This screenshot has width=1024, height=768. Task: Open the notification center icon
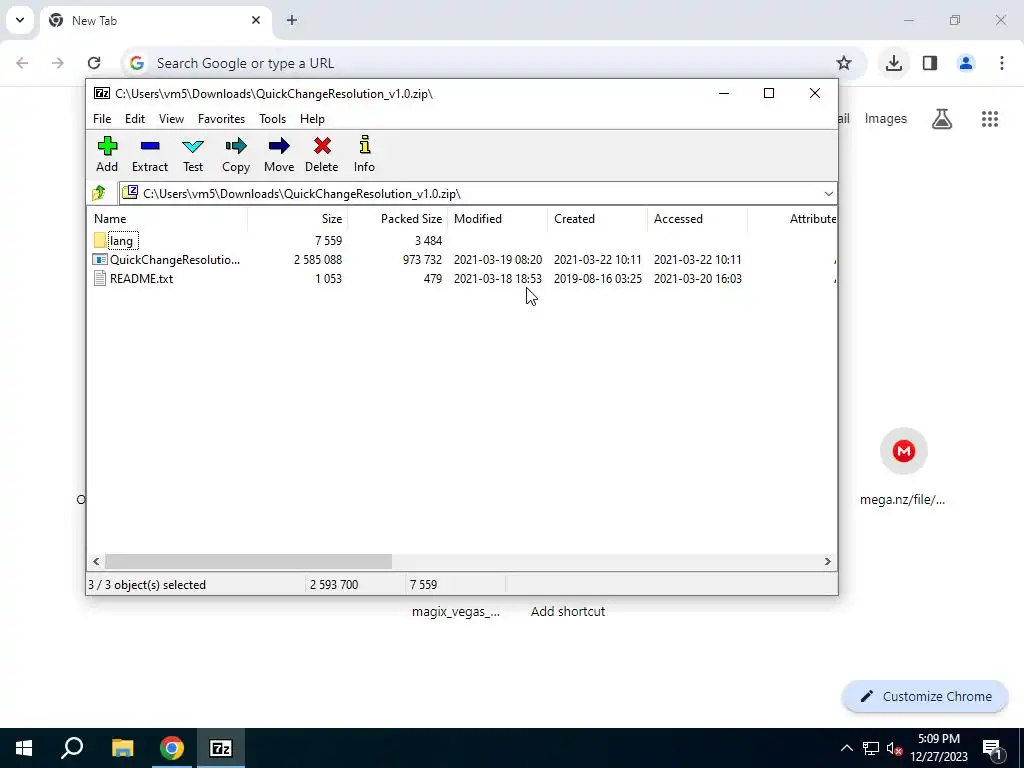pos(992,748)
